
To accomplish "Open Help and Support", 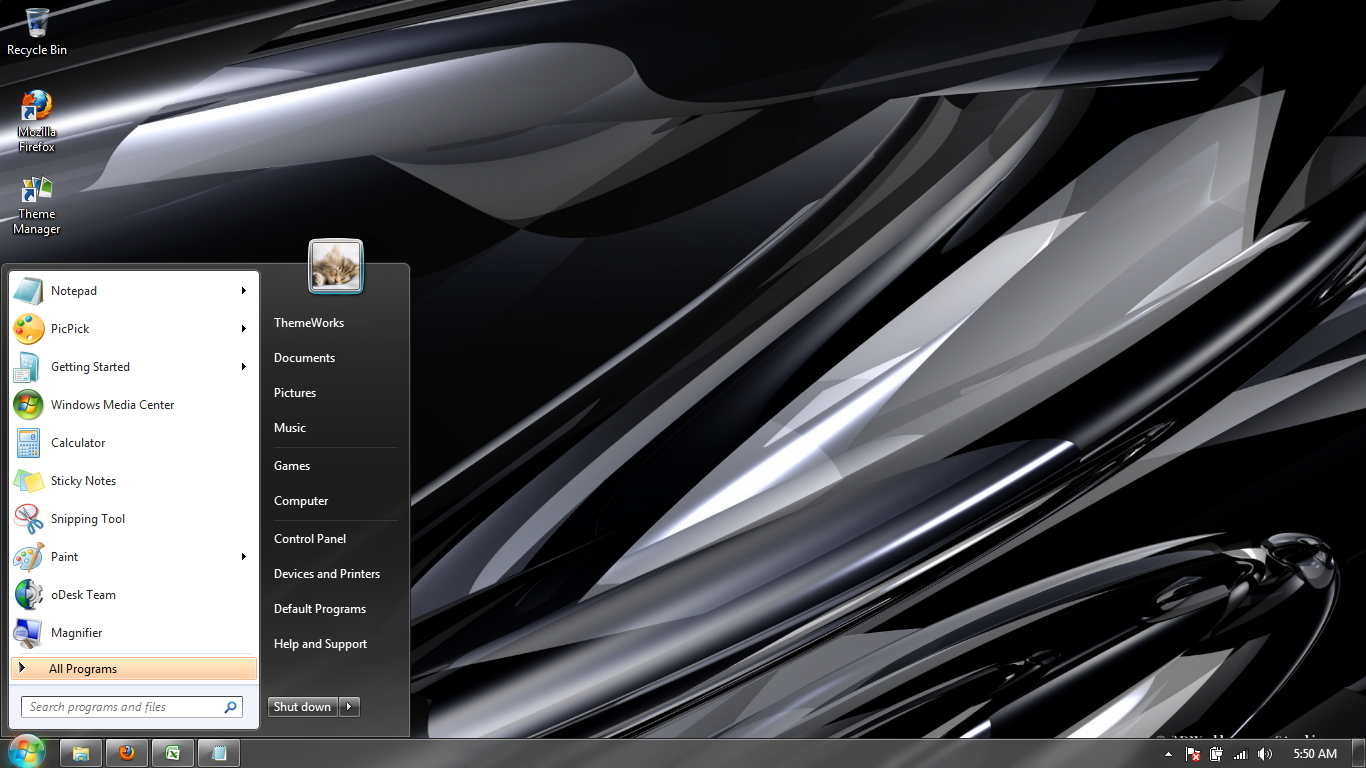I will 321,644.
